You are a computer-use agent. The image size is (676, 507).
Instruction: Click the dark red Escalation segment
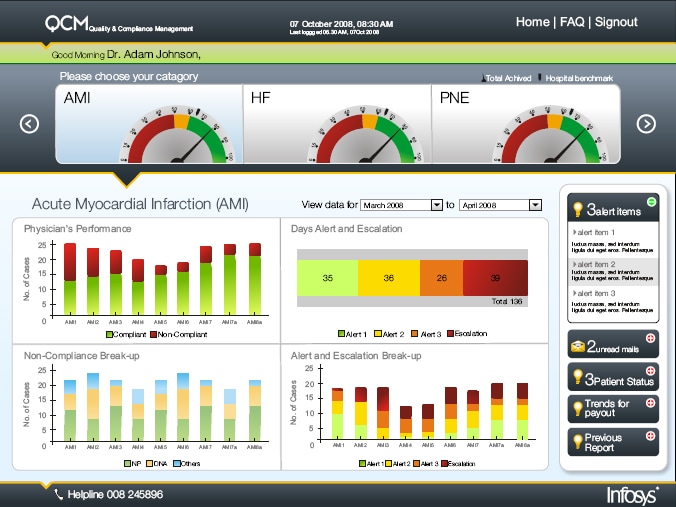[495, 278]
